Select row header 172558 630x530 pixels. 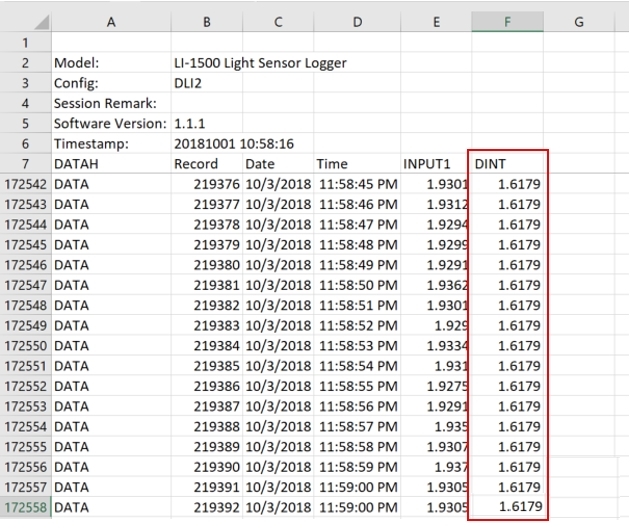(x=25, y=507)
